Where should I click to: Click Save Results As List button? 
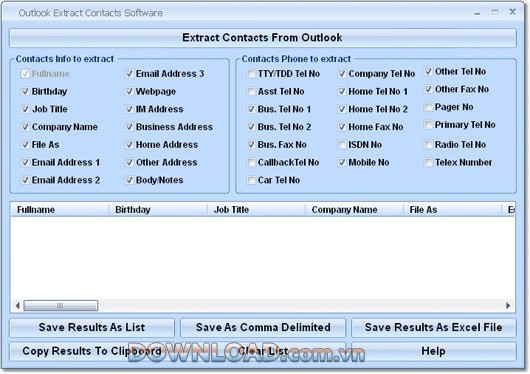[92, 327]
